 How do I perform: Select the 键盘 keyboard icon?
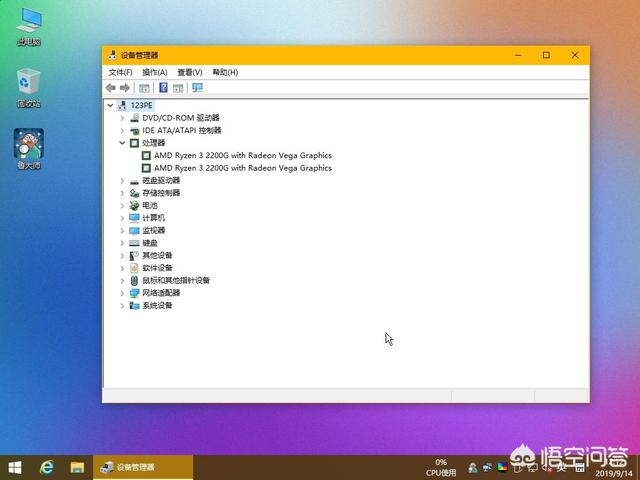tap(134, 243)
